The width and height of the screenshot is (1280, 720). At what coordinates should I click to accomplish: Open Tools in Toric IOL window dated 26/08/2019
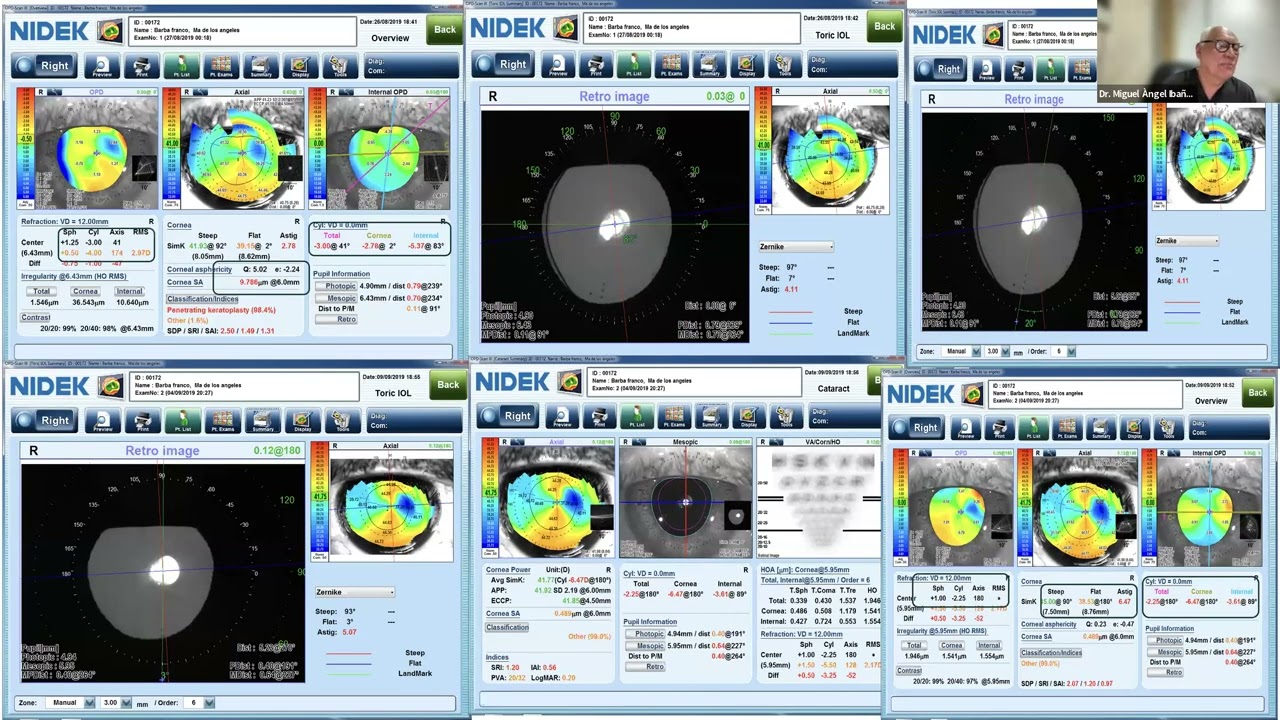[785, 65]
